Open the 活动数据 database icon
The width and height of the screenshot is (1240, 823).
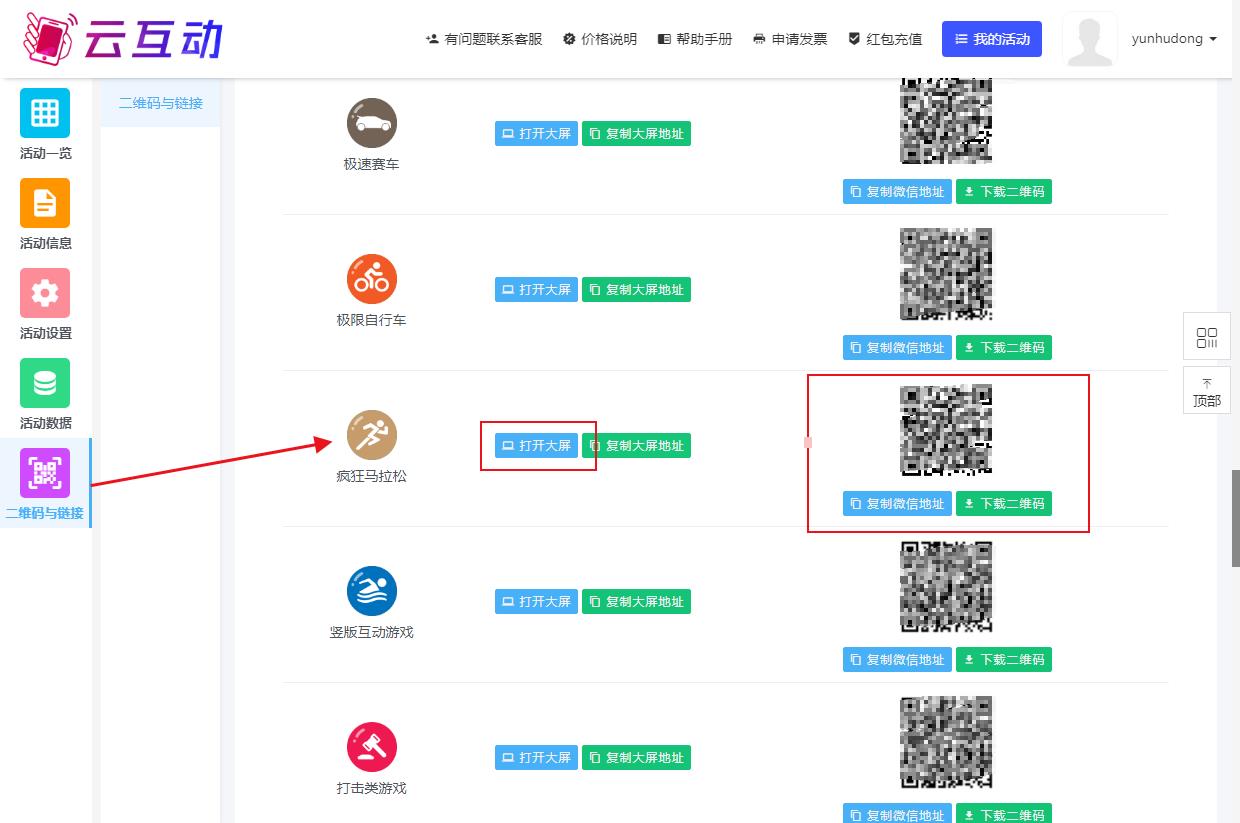coord(45,383)
